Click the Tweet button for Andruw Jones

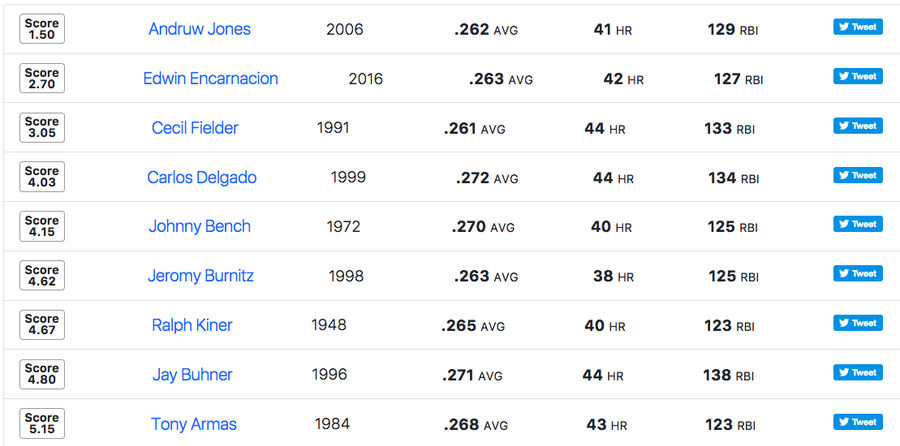click(858, 27)
